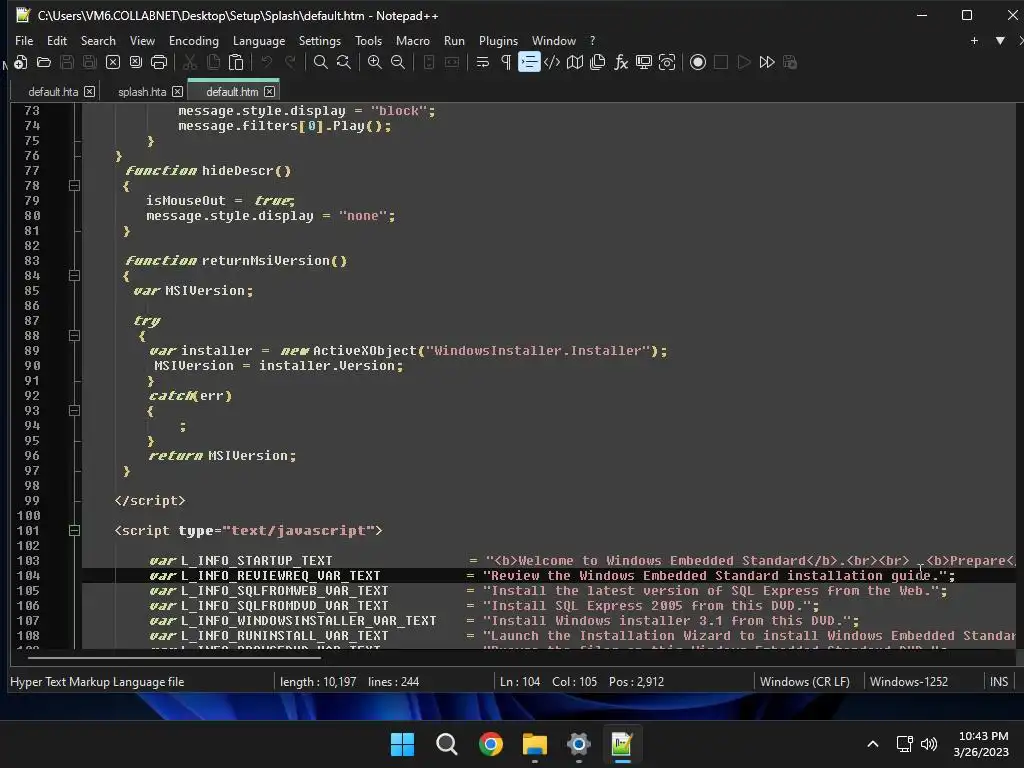Create a new document with toolbar icon
This screenshot has height=768, width=1024.
(20, 62)
